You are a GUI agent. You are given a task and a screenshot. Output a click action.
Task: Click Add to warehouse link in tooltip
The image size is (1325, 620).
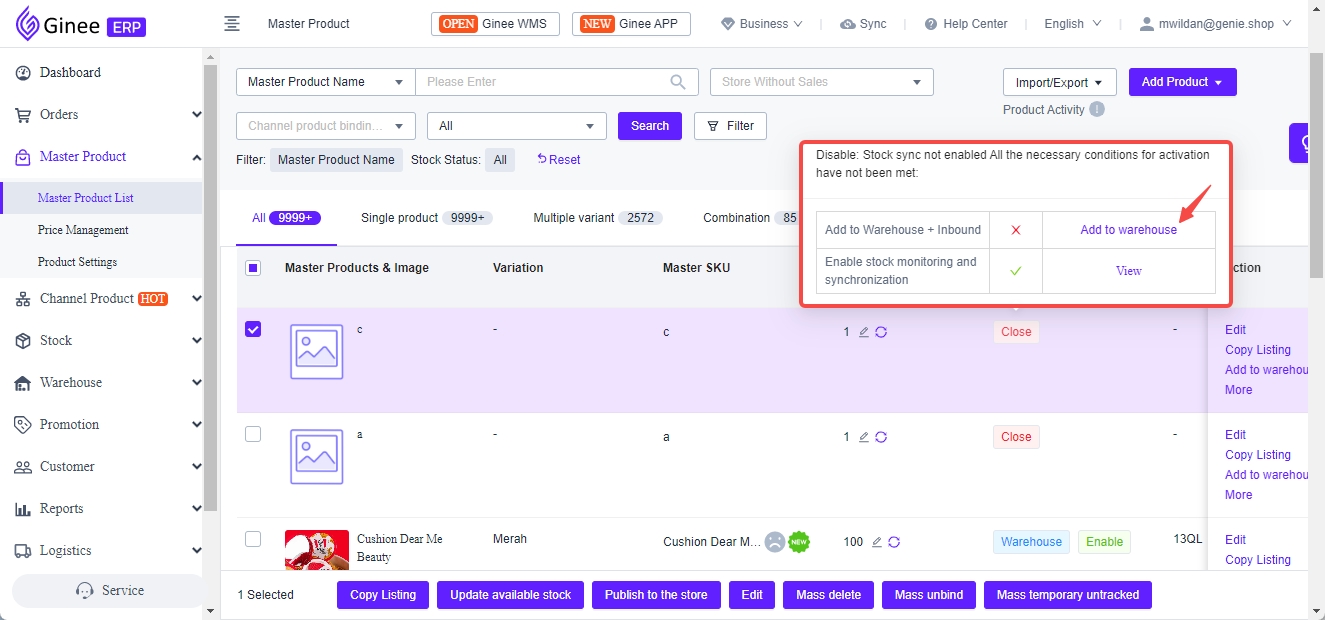(1128, 230)
